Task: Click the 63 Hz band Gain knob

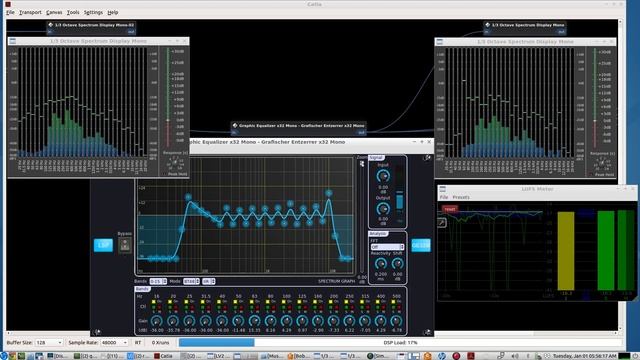Action: coord(254,321)
